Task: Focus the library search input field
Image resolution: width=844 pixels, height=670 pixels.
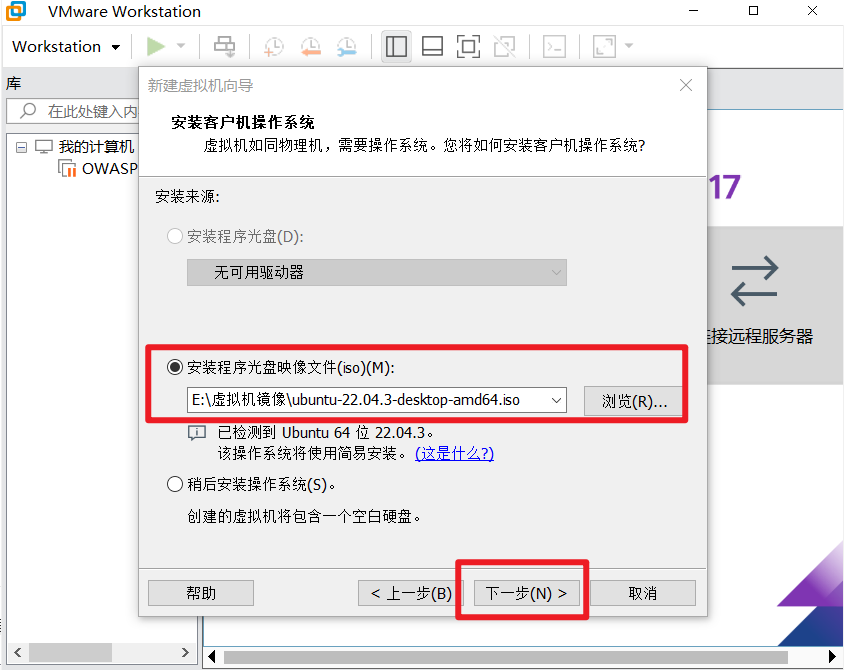Action: click(x=73, y=111)
